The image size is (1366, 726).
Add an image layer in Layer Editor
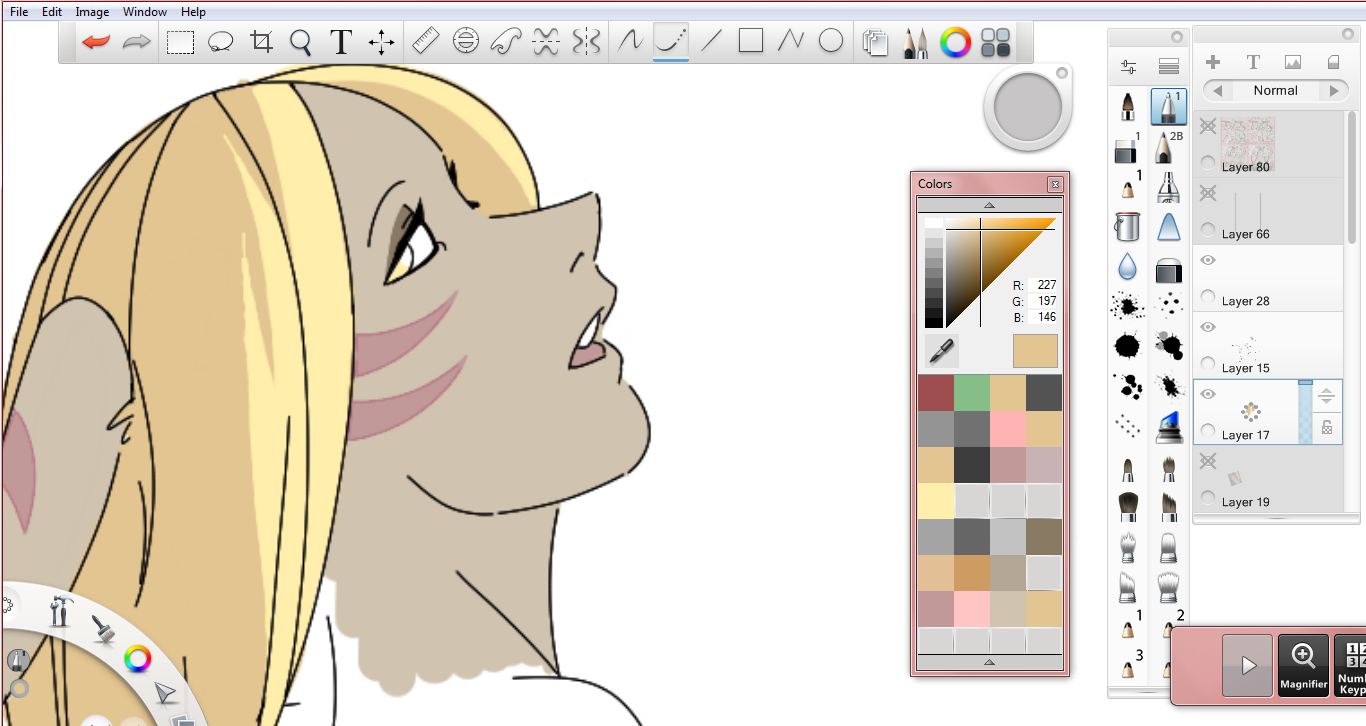pyautogui.click(x=1293, y=62)
